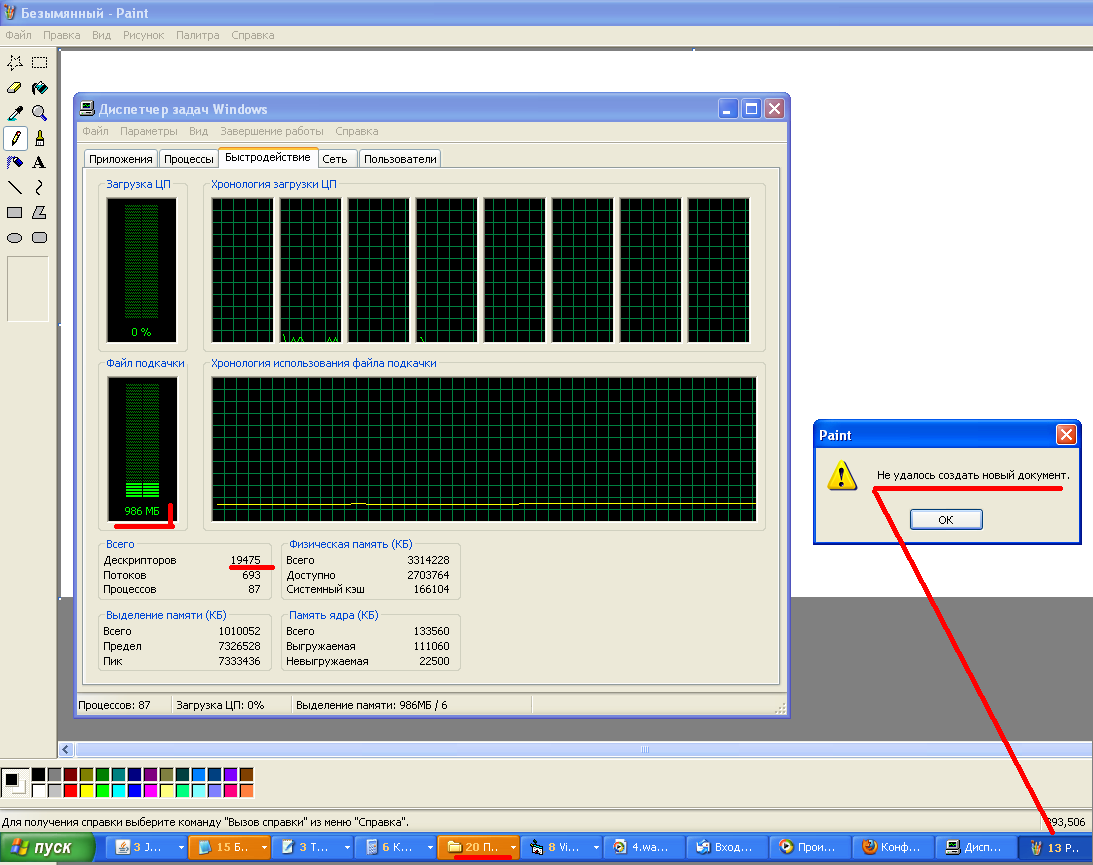Pick the Curve drawing tool
Screen dimensions: 1093x865
pos(40,187)
